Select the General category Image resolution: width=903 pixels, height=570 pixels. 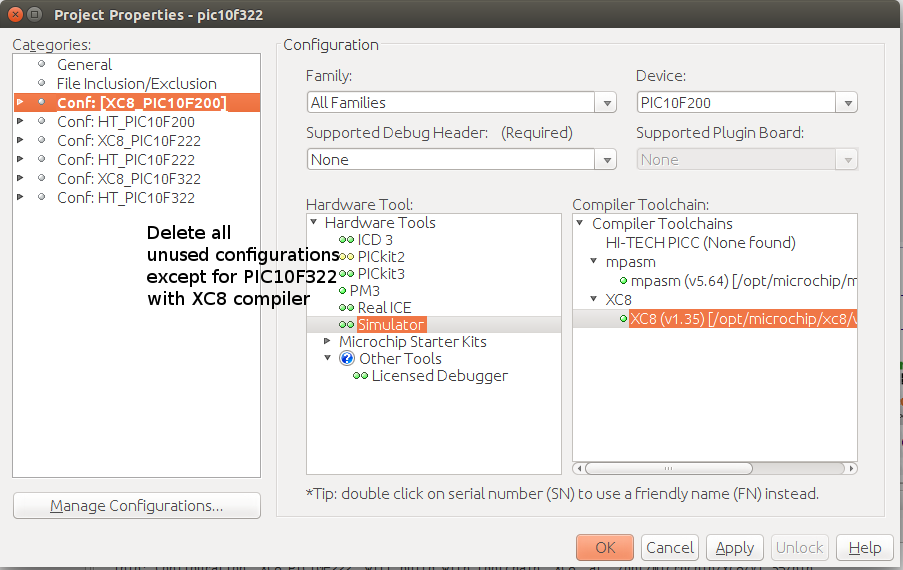tap(84, 65)
